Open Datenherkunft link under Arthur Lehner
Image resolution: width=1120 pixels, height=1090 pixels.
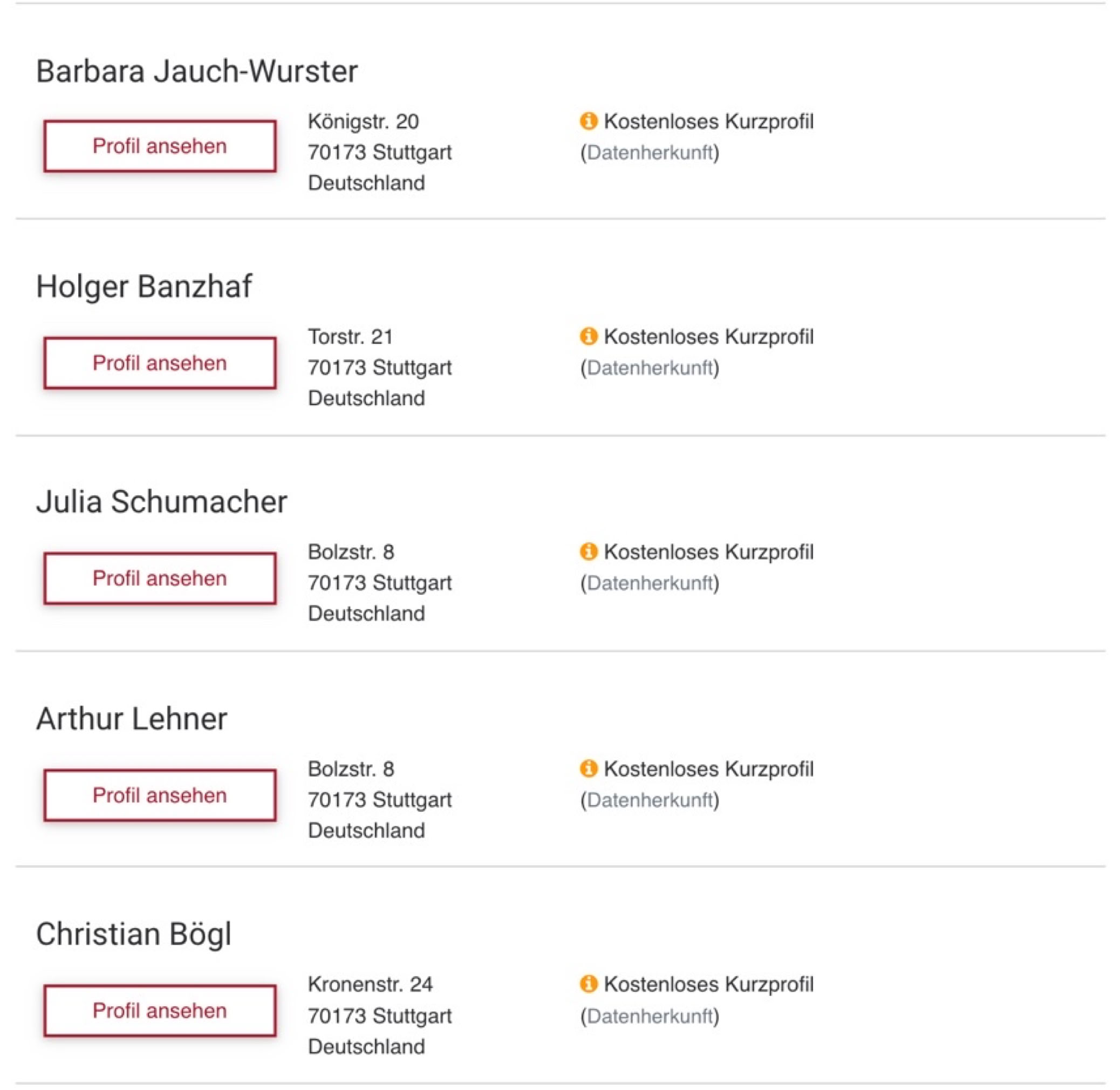pyautogui.click(x=650, y=800)
